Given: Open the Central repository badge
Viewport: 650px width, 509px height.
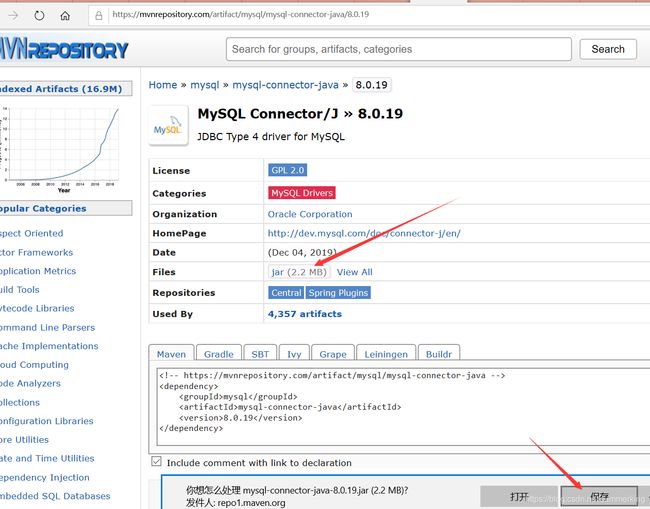Looking at the screenshot, I should 286,293.
